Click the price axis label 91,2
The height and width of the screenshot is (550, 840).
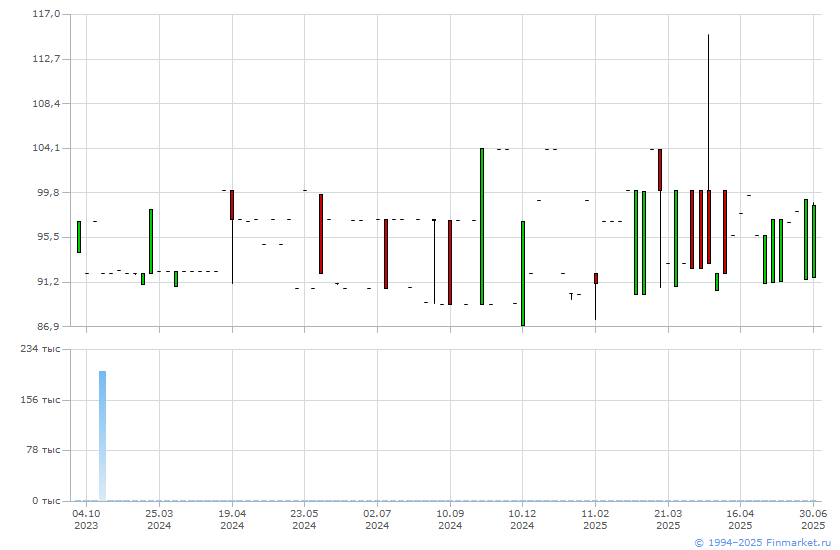48,281
